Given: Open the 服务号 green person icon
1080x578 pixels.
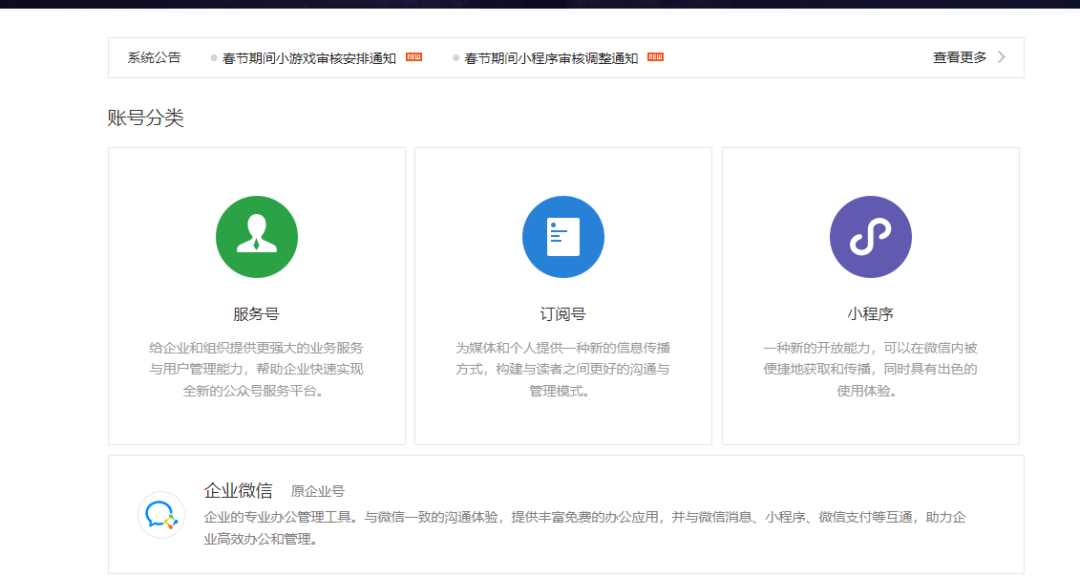Looking at the screenshot, I should coord(256,237).
